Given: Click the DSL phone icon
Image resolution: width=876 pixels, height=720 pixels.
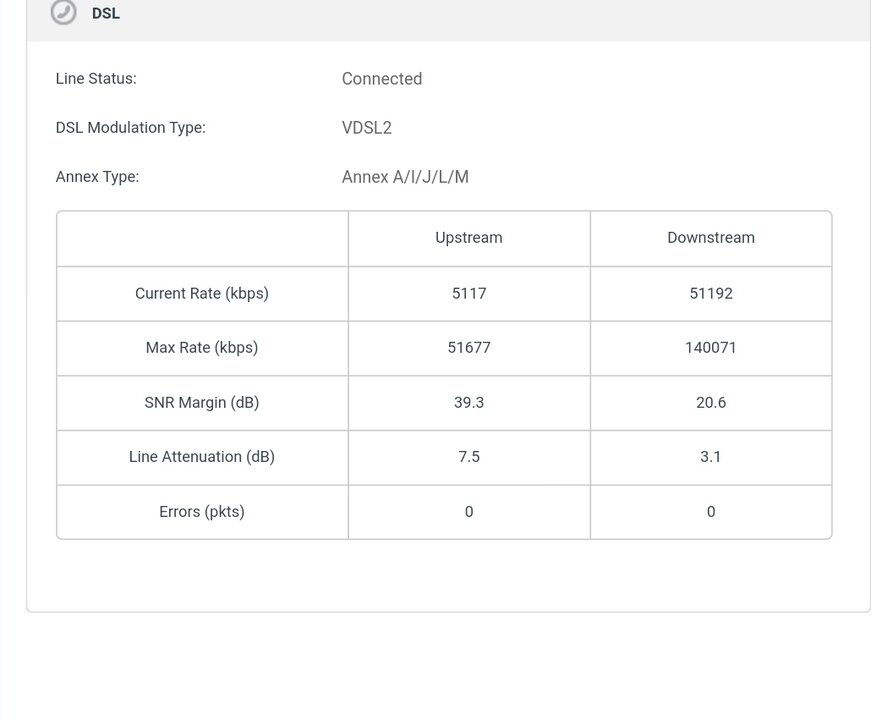Looking at the screenshot, I should coord(63,13).
